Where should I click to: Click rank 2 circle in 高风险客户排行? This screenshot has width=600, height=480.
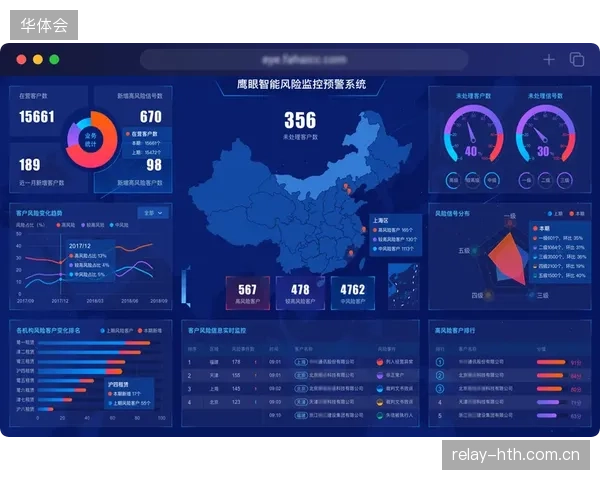coord(440,376)
